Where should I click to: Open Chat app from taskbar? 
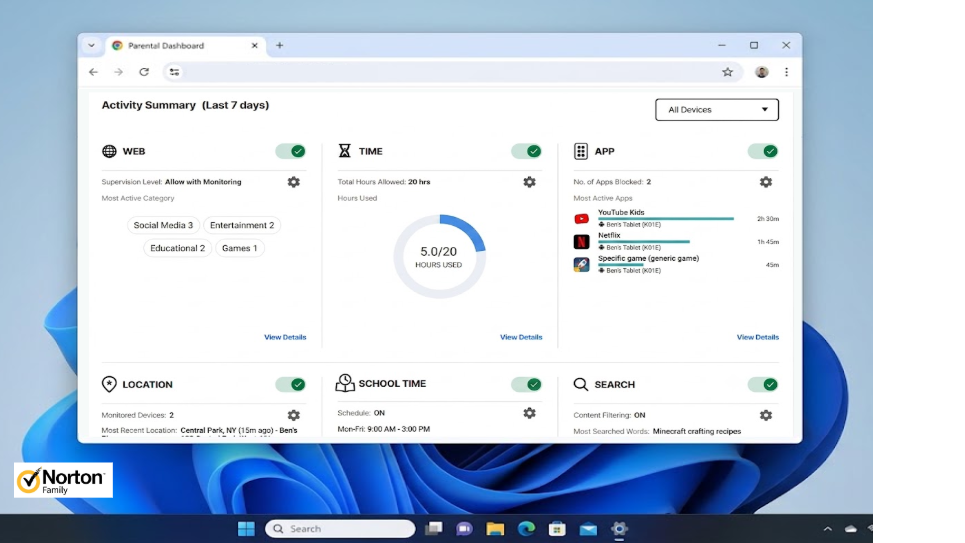click(464, 529)
